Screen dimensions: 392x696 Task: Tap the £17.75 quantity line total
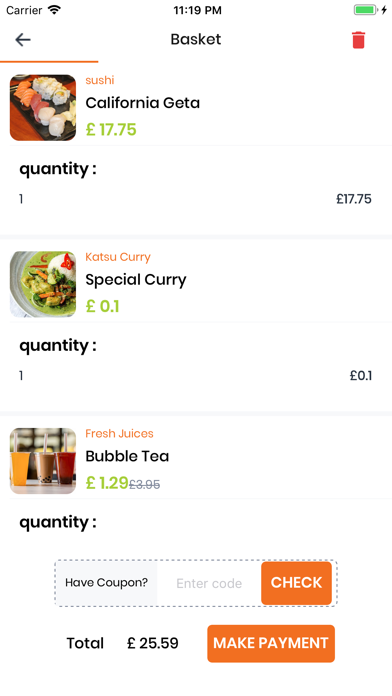coord(354,199)
